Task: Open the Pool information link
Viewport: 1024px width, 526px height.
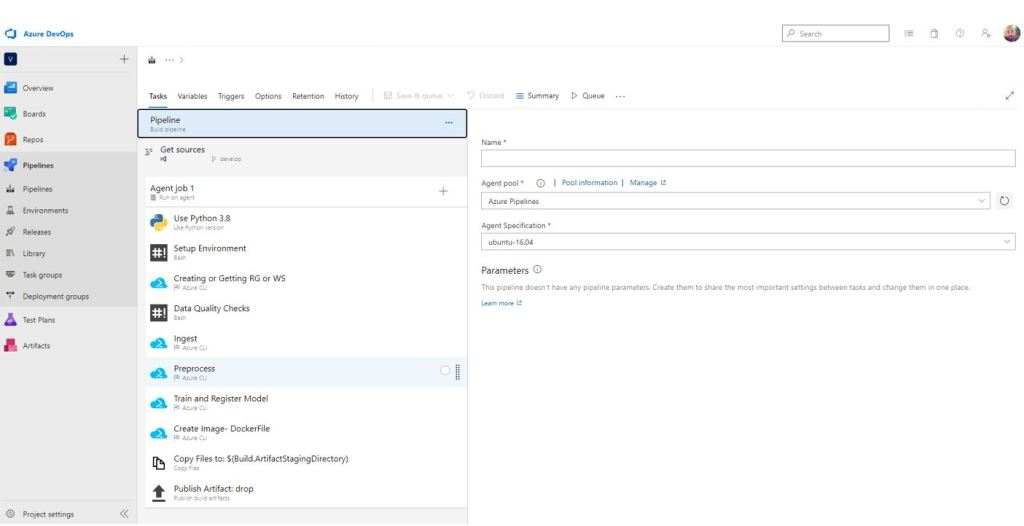Action: point(589,183)
